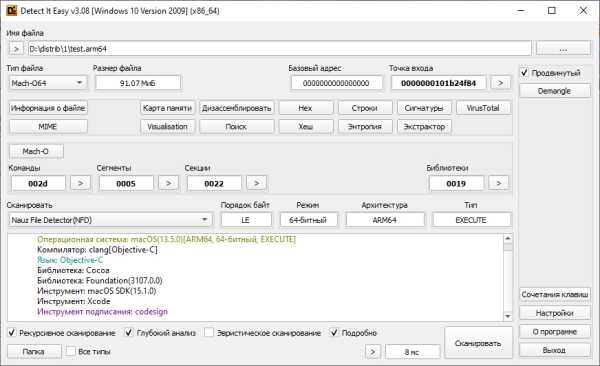Toggle Рекурсивное сканирование checkbox
This screenshot has width=600, height=366.
point(12,333)
